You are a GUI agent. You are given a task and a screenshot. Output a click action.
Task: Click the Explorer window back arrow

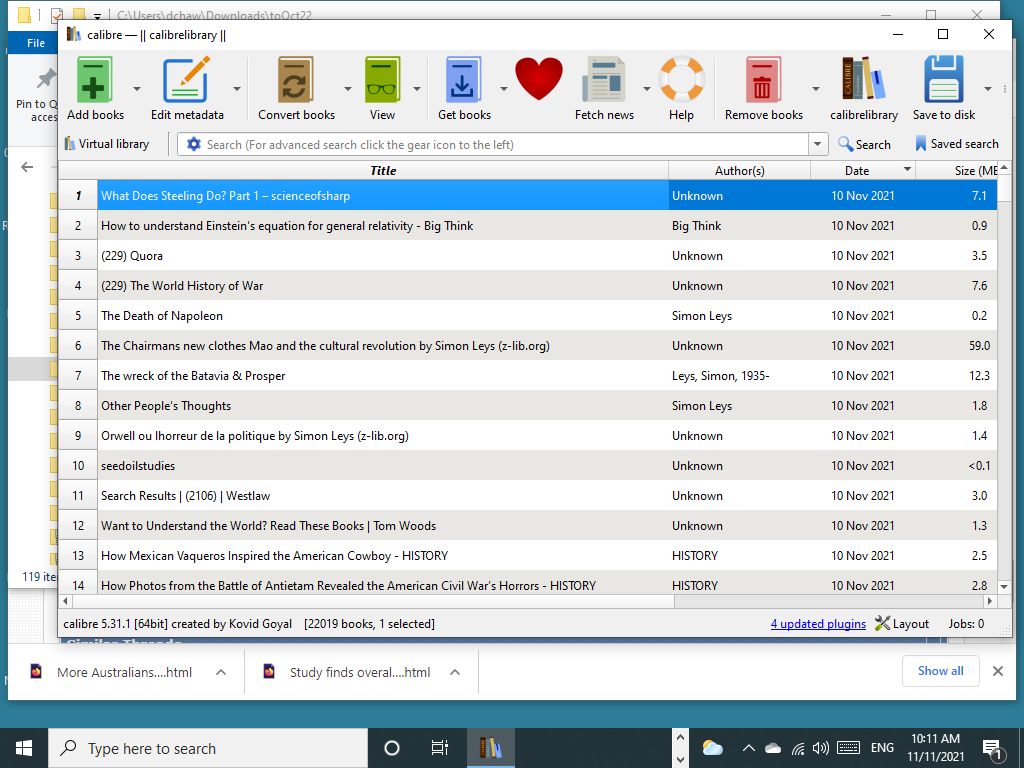pos(27,167)
